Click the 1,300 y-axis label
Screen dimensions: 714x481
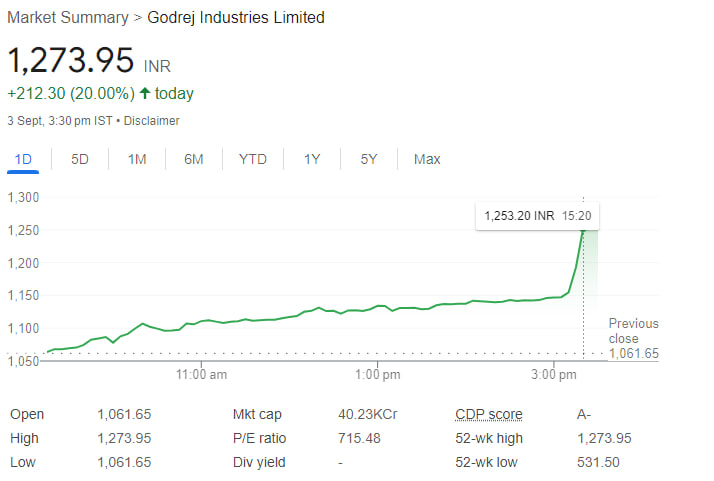tap(23, 198)
